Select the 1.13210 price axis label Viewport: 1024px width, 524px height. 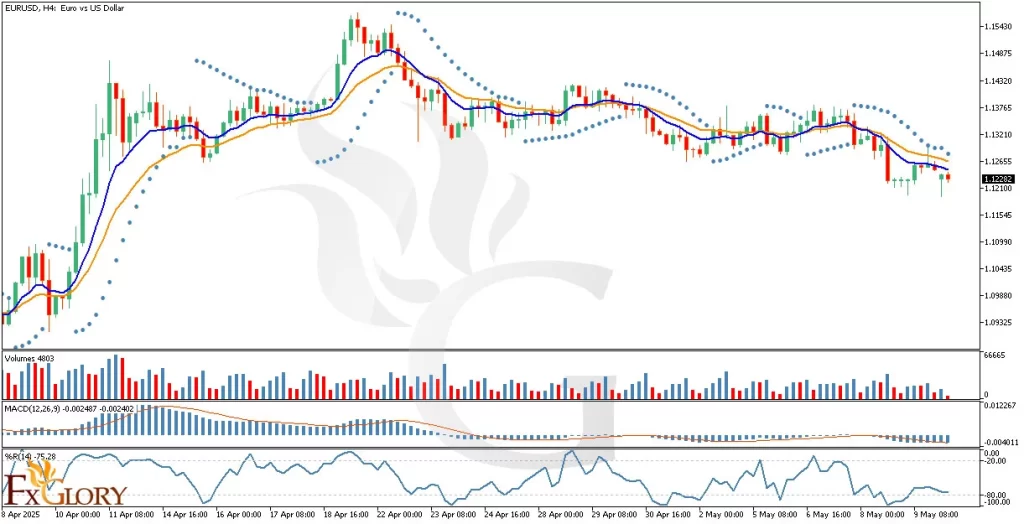tap(999, 135)
